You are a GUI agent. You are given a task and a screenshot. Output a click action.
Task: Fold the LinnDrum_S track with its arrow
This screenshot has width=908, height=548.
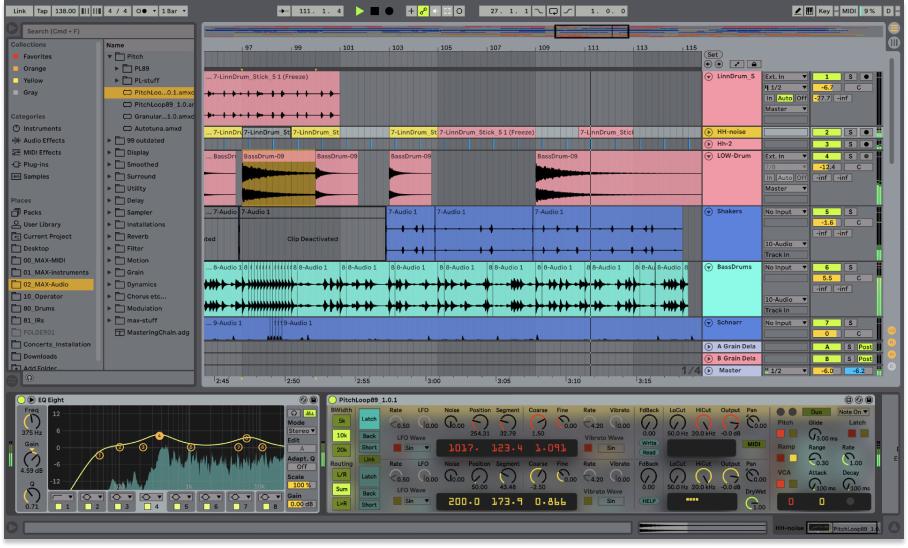click(x=710, y=77)
